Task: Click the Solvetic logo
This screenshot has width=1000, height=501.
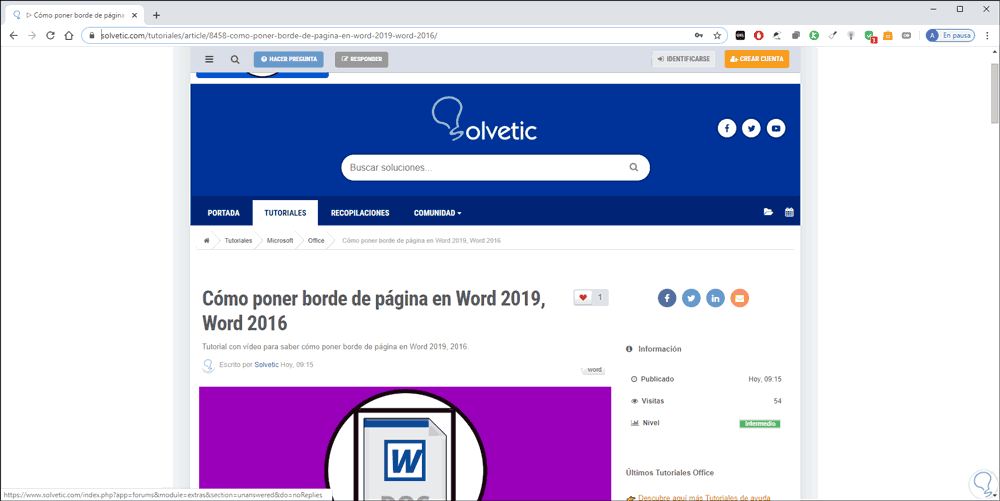Action: point(484,120)
